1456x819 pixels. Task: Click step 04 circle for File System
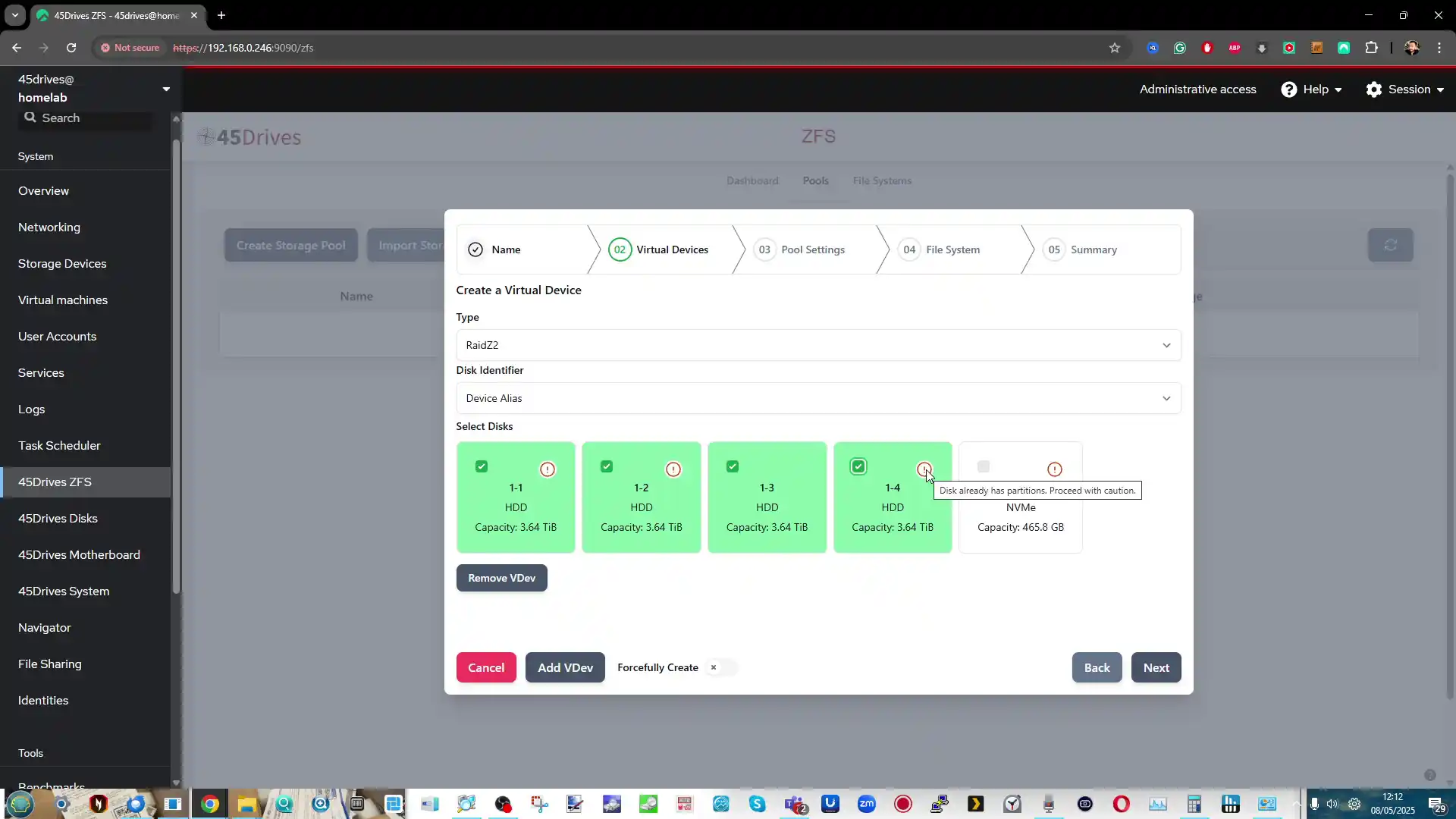click(x=909, y=249)
